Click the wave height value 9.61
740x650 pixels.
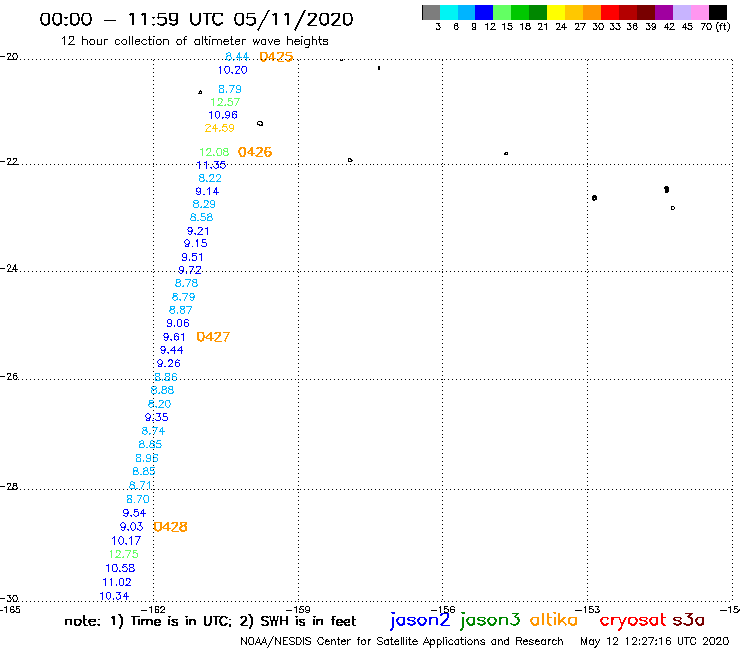(x=174, y=337)
